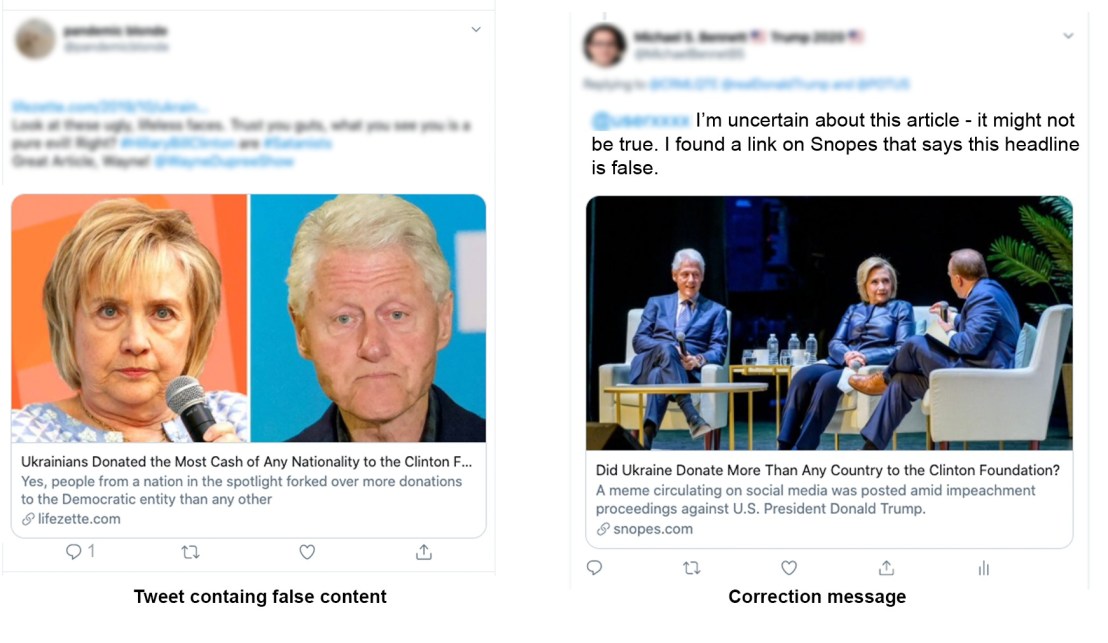Like the correction tweet heart icon
Viewport: 1108px width, 643px height.
tap(789, 568)
